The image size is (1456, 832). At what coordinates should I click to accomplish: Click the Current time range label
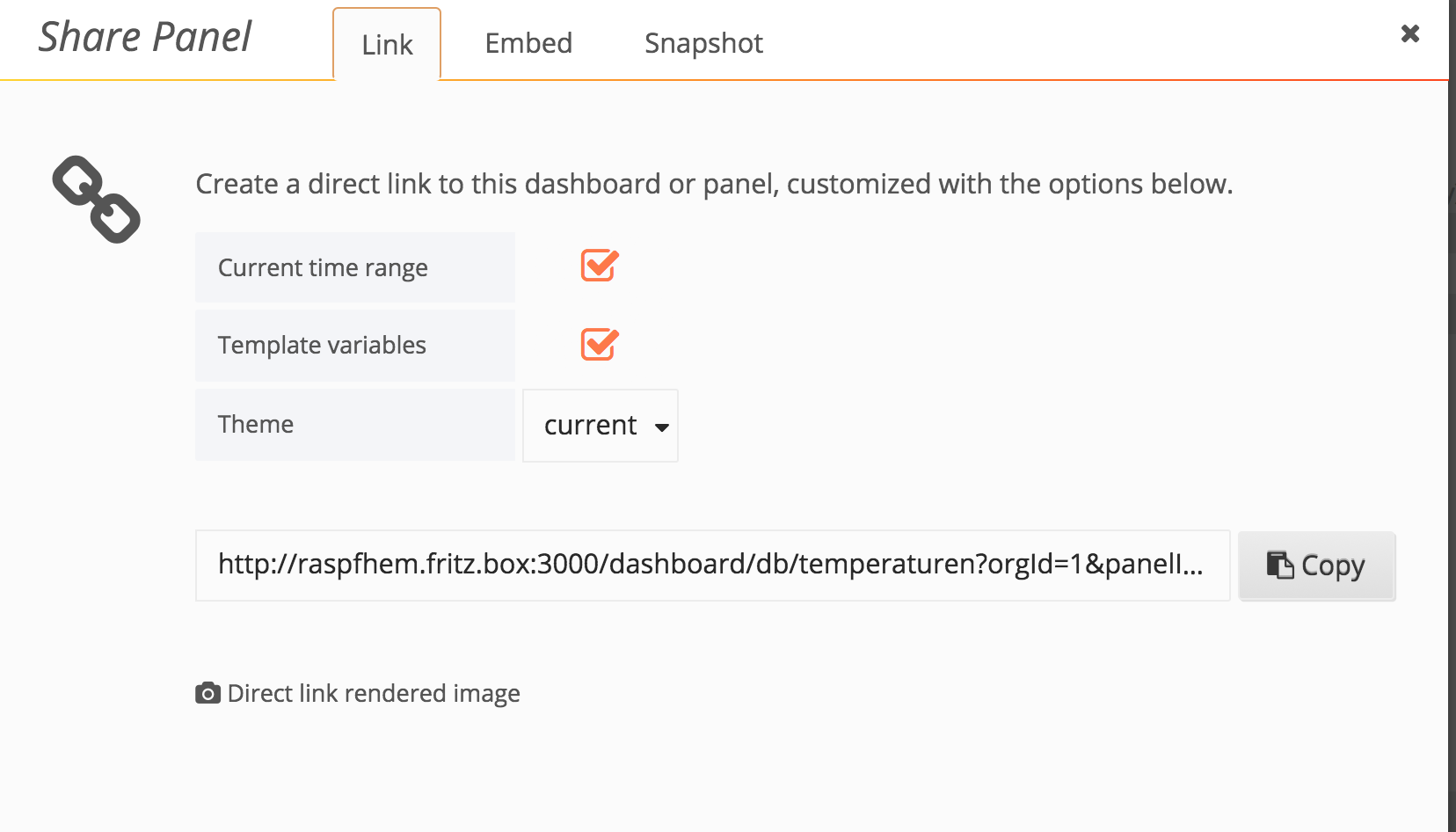323,267
